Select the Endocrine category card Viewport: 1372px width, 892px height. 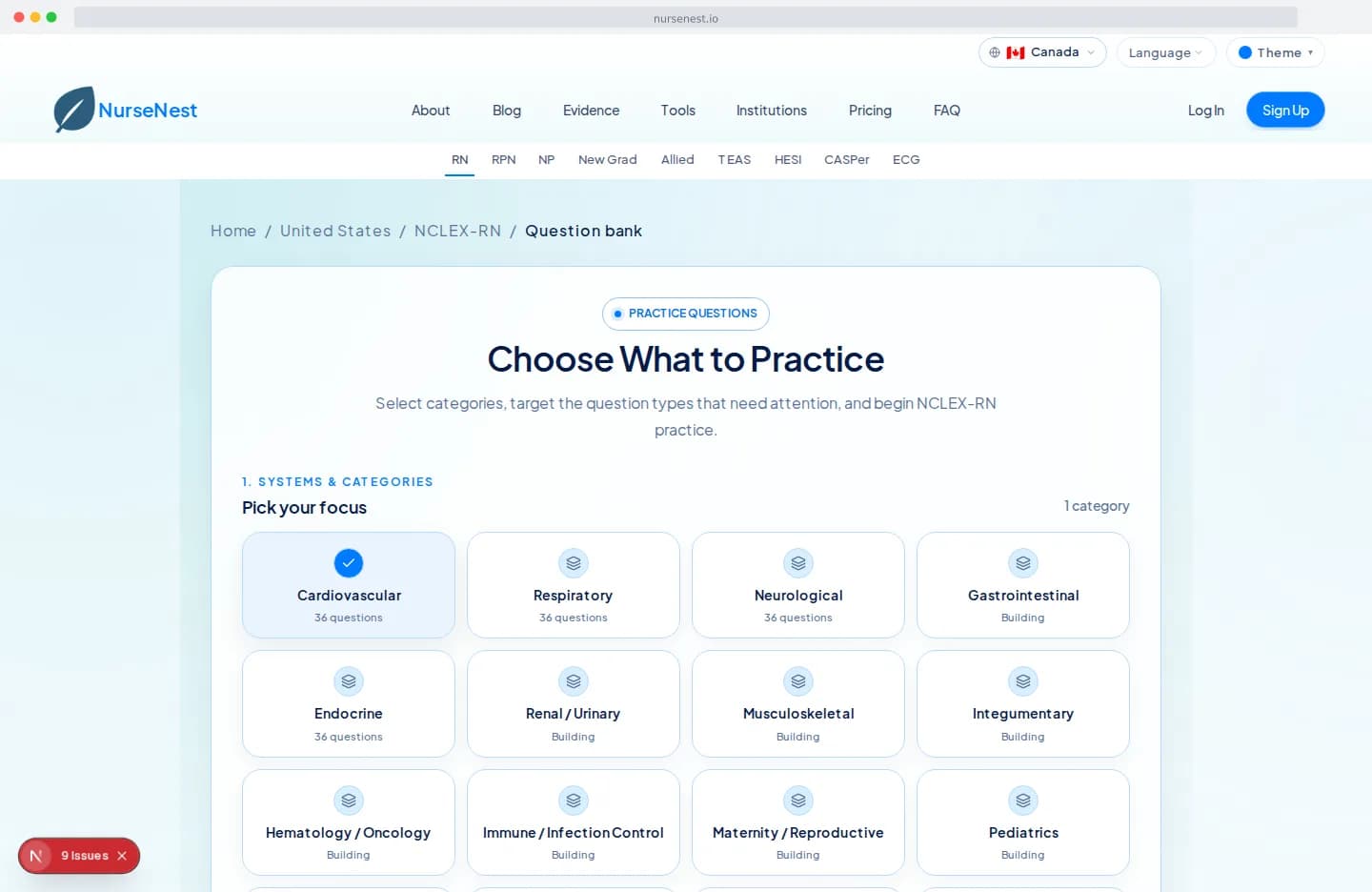click(x=349, y=703)
